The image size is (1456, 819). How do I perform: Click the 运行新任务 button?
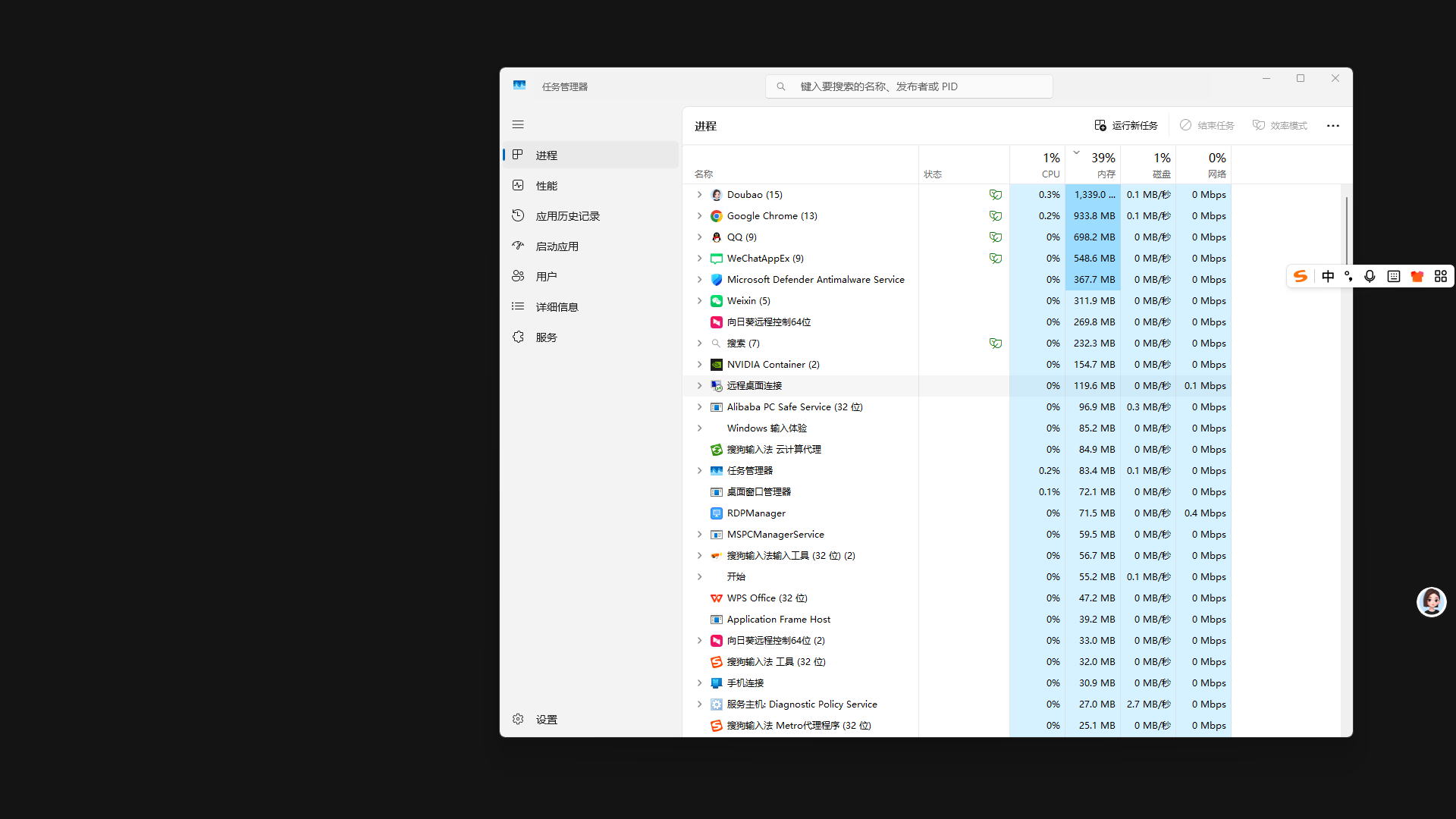[1126, 126]
